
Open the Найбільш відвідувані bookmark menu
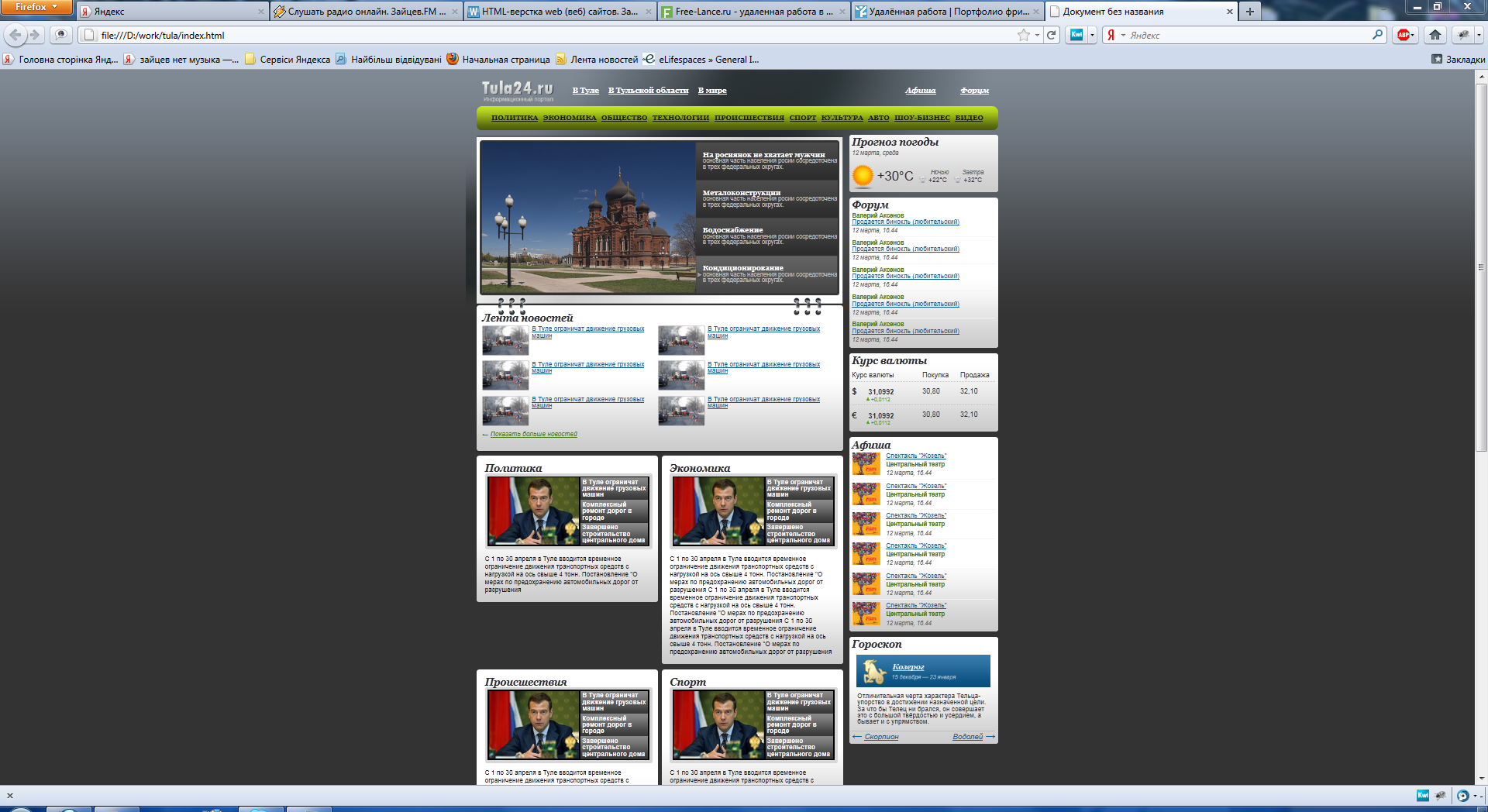[x=388, y=60]
